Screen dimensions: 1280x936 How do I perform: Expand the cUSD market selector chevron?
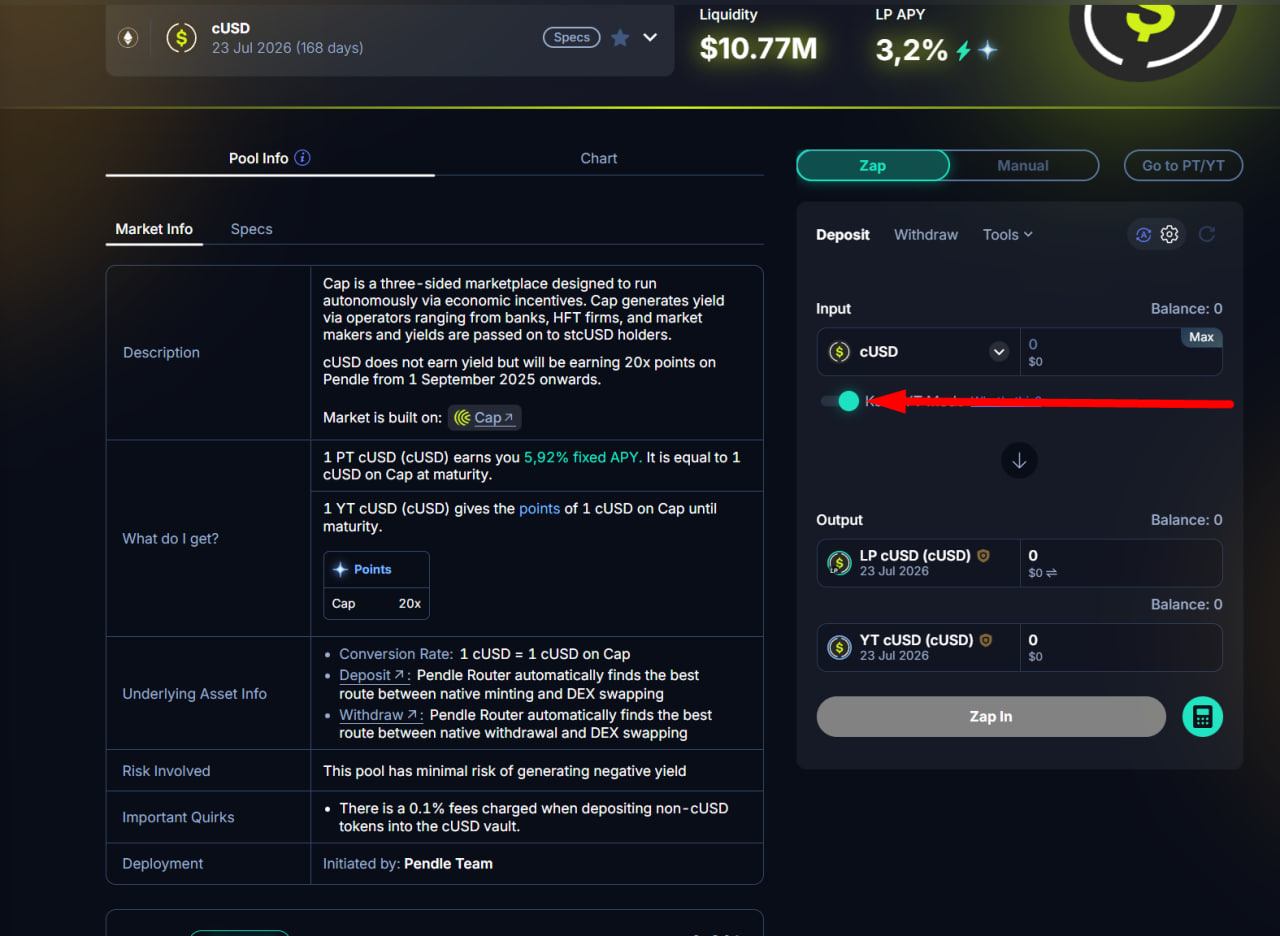650,38
